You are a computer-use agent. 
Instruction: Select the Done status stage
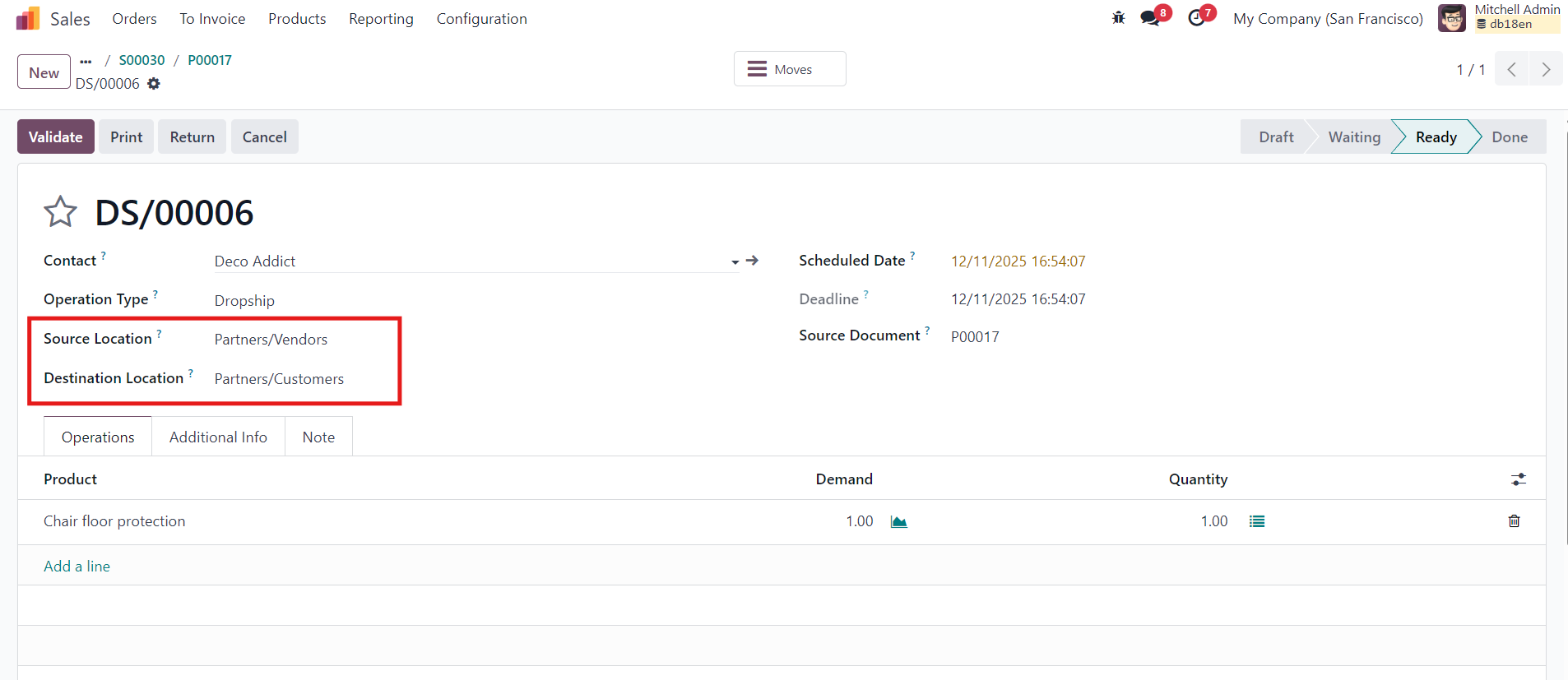[x=1509, y=137]
